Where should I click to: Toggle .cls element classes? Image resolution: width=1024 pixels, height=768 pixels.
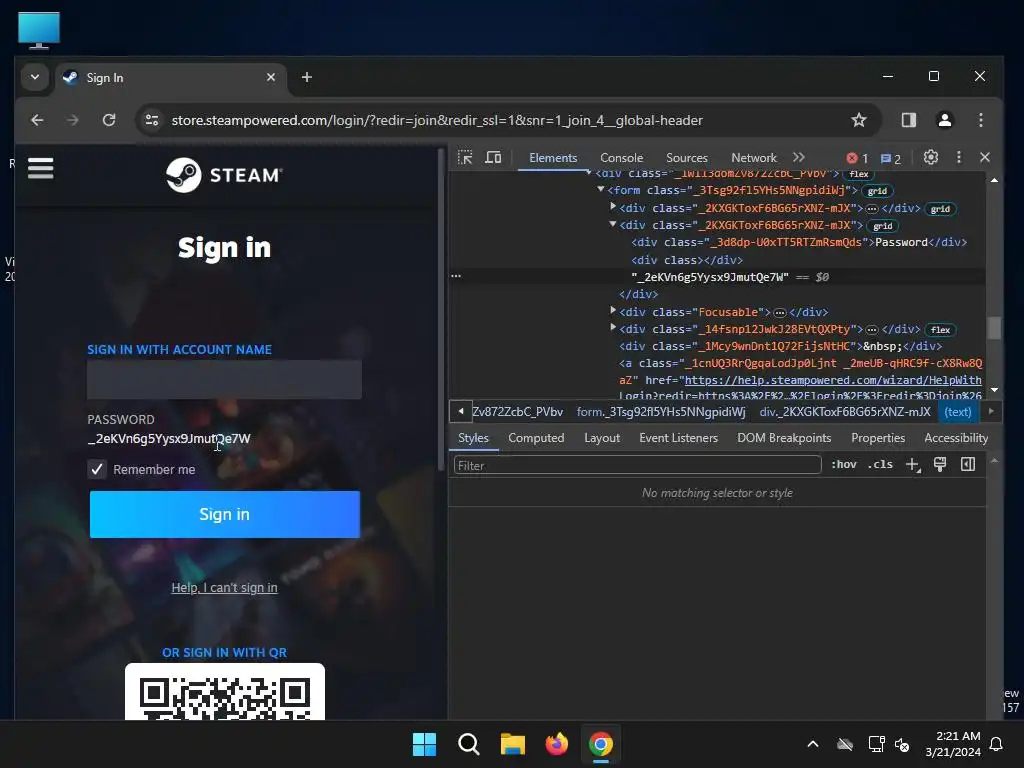[880, 464]
